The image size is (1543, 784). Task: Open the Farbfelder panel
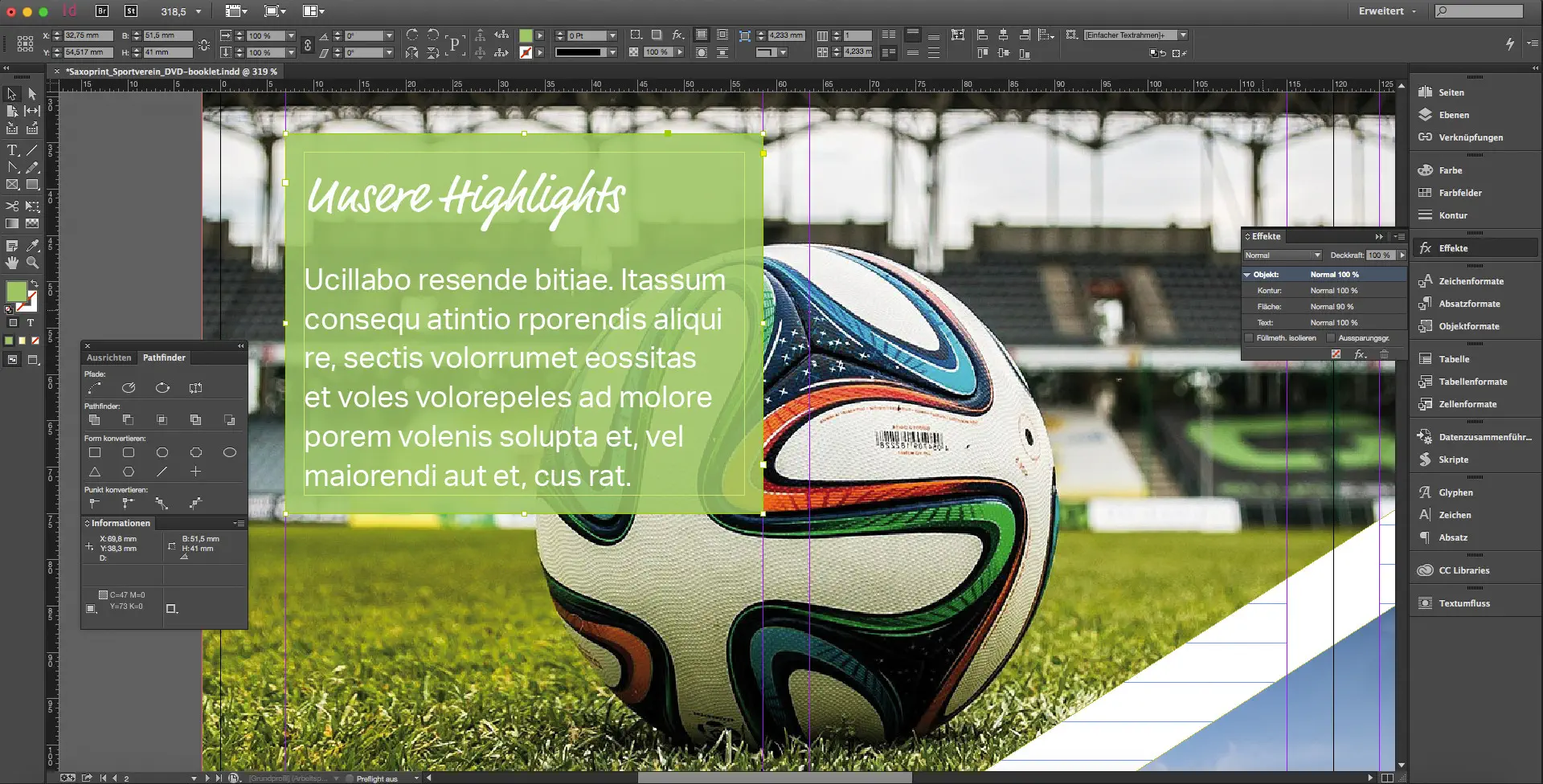(x=1459, y=193)
